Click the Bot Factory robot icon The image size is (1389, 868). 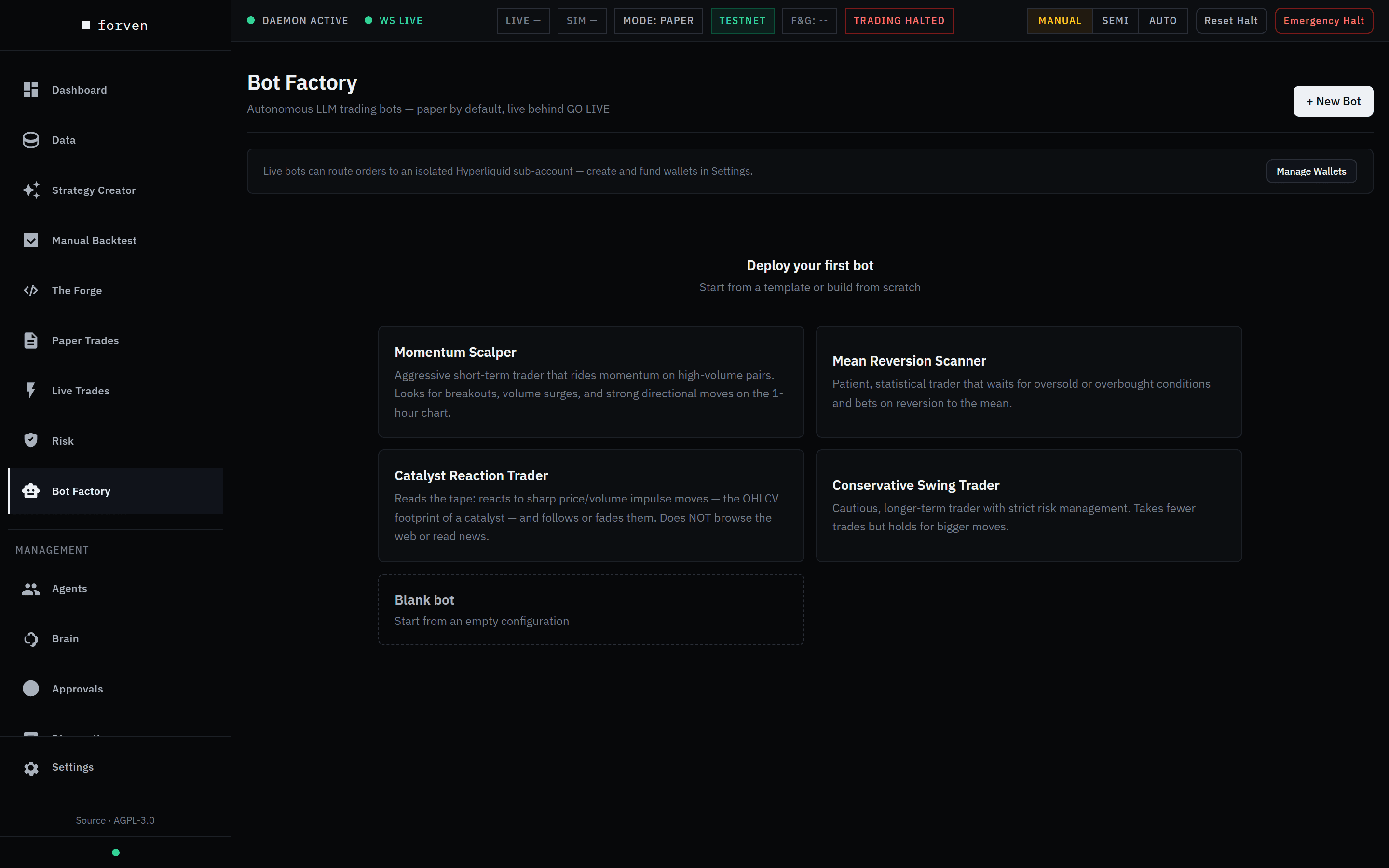pyautogui.click(x=31, y=491)
